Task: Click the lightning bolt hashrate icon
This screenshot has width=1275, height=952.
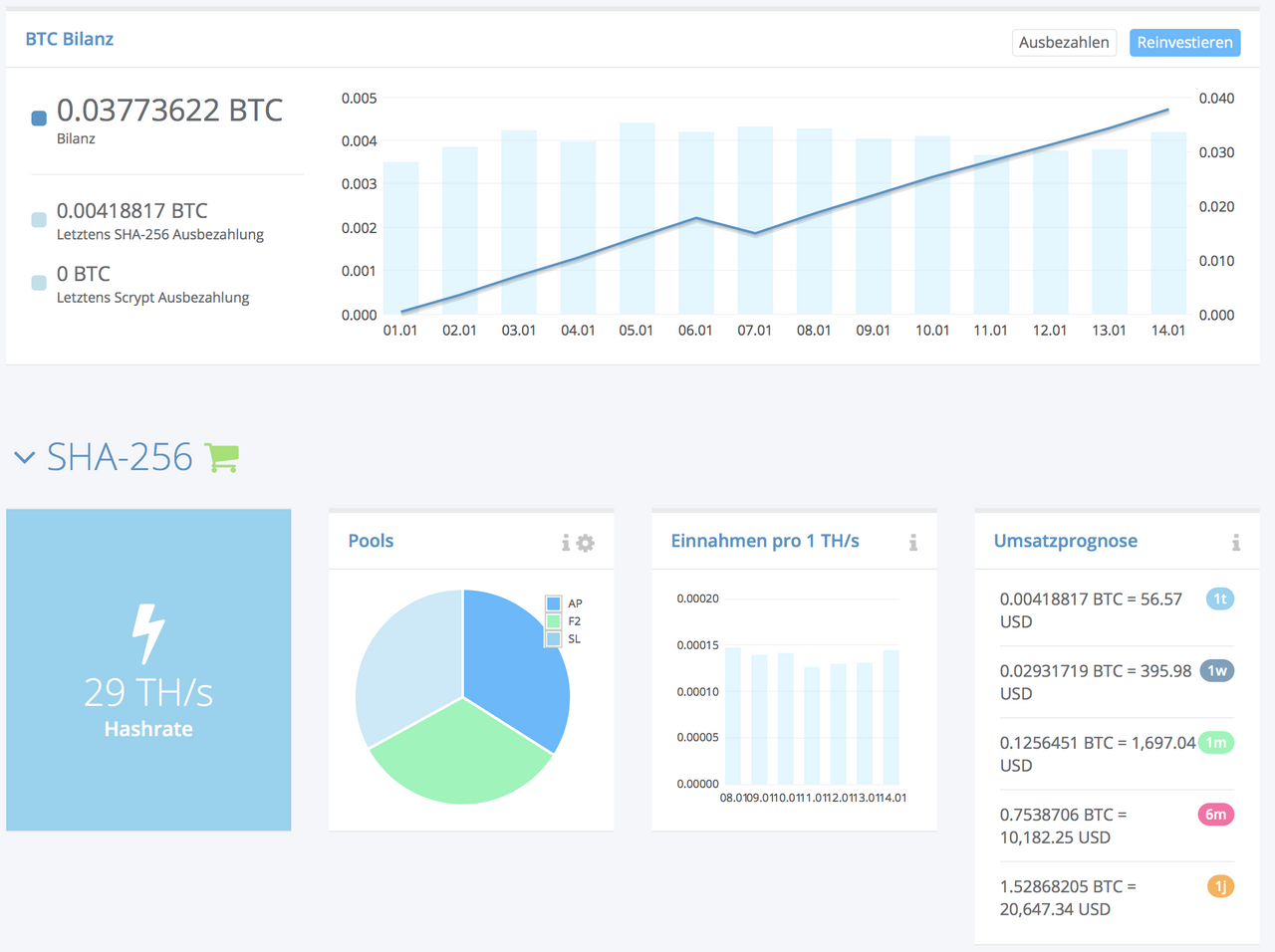Action: 148,633
